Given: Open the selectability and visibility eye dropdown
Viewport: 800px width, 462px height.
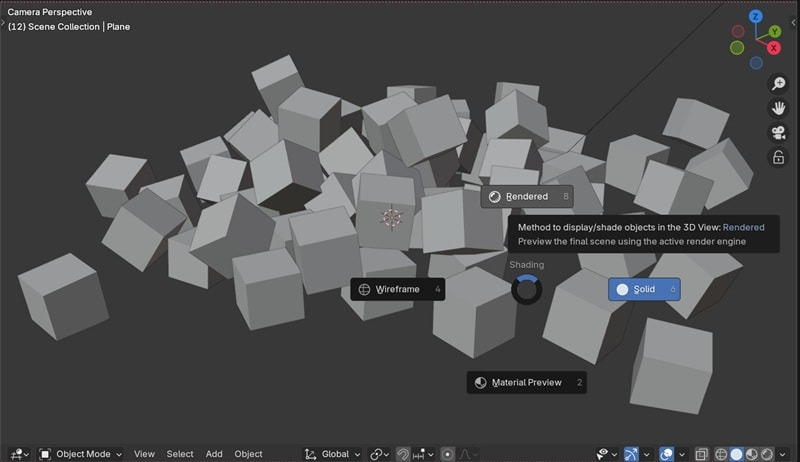Looking at the screenshot, I should click(x=607, y=454).
